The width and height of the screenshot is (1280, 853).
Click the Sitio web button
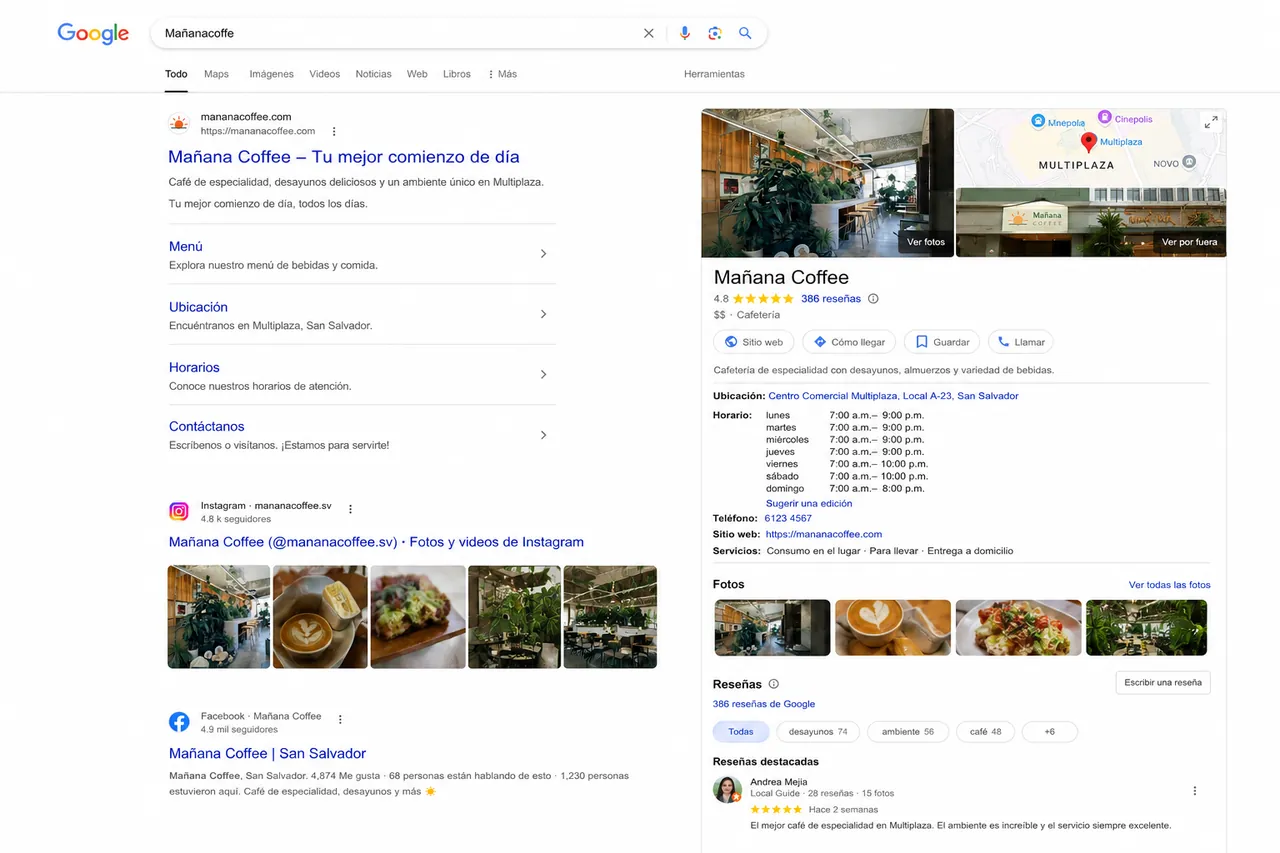(754, 342)
